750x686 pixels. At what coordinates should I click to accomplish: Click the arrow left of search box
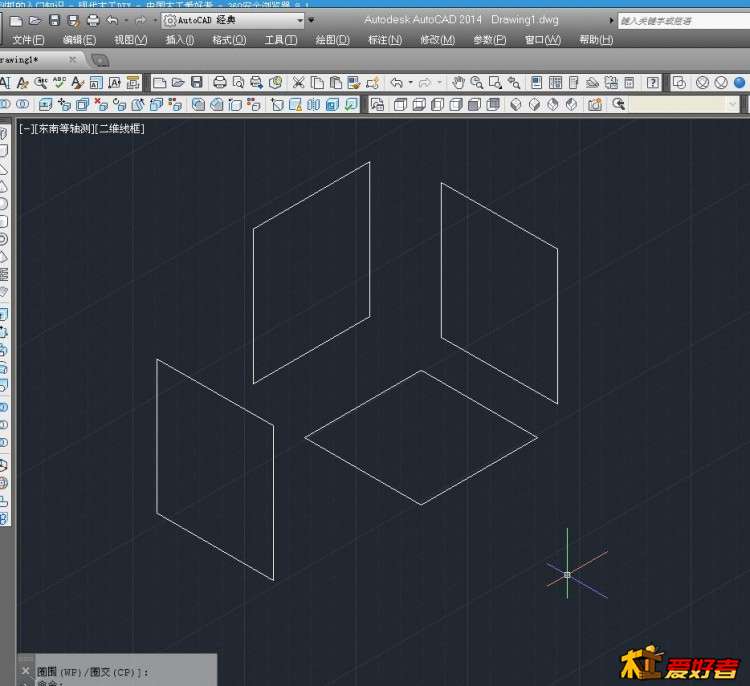click(611, 21)
